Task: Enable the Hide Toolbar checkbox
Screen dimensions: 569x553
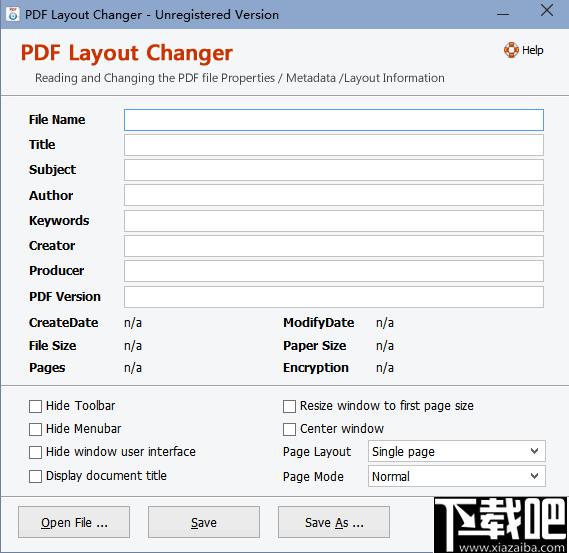Action: (35, 406)
